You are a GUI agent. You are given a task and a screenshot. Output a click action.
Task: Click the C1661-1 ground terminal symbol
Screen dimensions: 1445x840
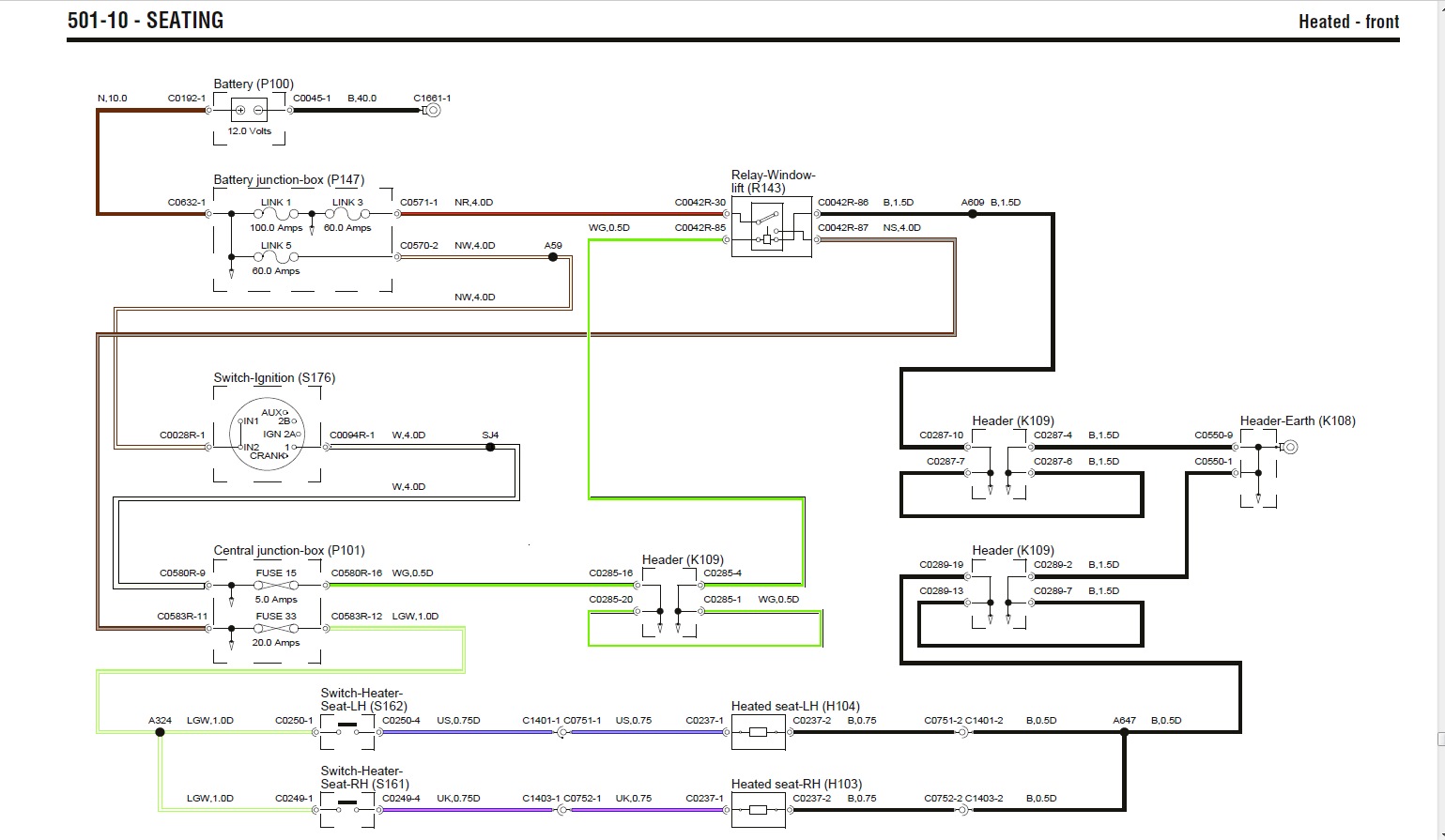click(432, 111)
